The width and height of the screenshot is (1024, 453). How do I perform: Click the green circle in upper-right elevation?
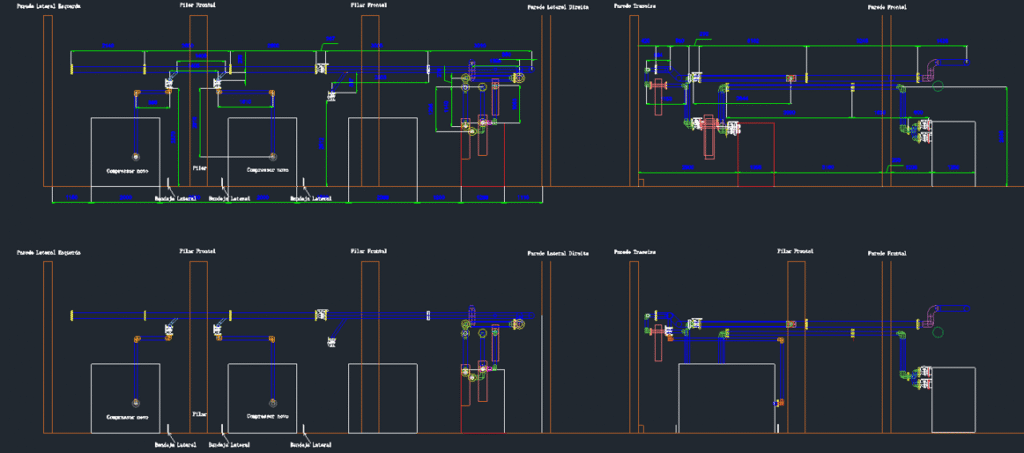click(x=937, y=86)
